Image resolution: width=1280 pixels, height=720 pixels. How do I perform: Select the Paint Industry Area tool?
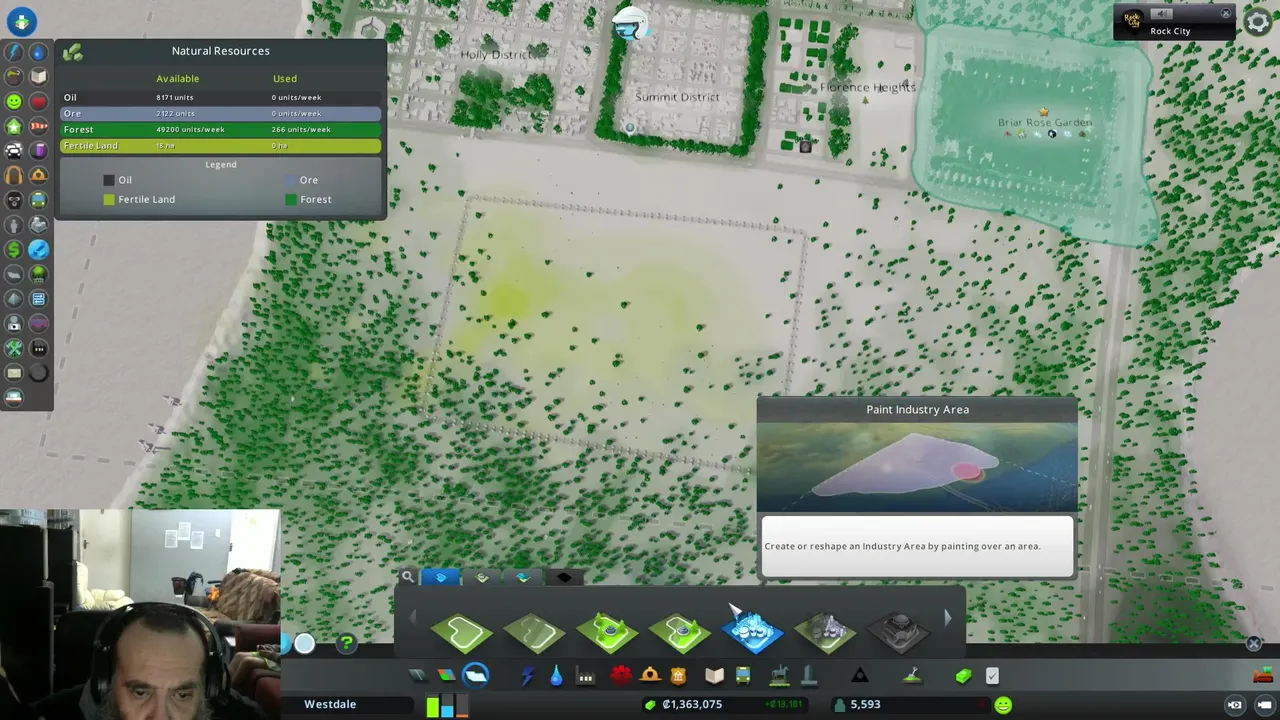752,632
